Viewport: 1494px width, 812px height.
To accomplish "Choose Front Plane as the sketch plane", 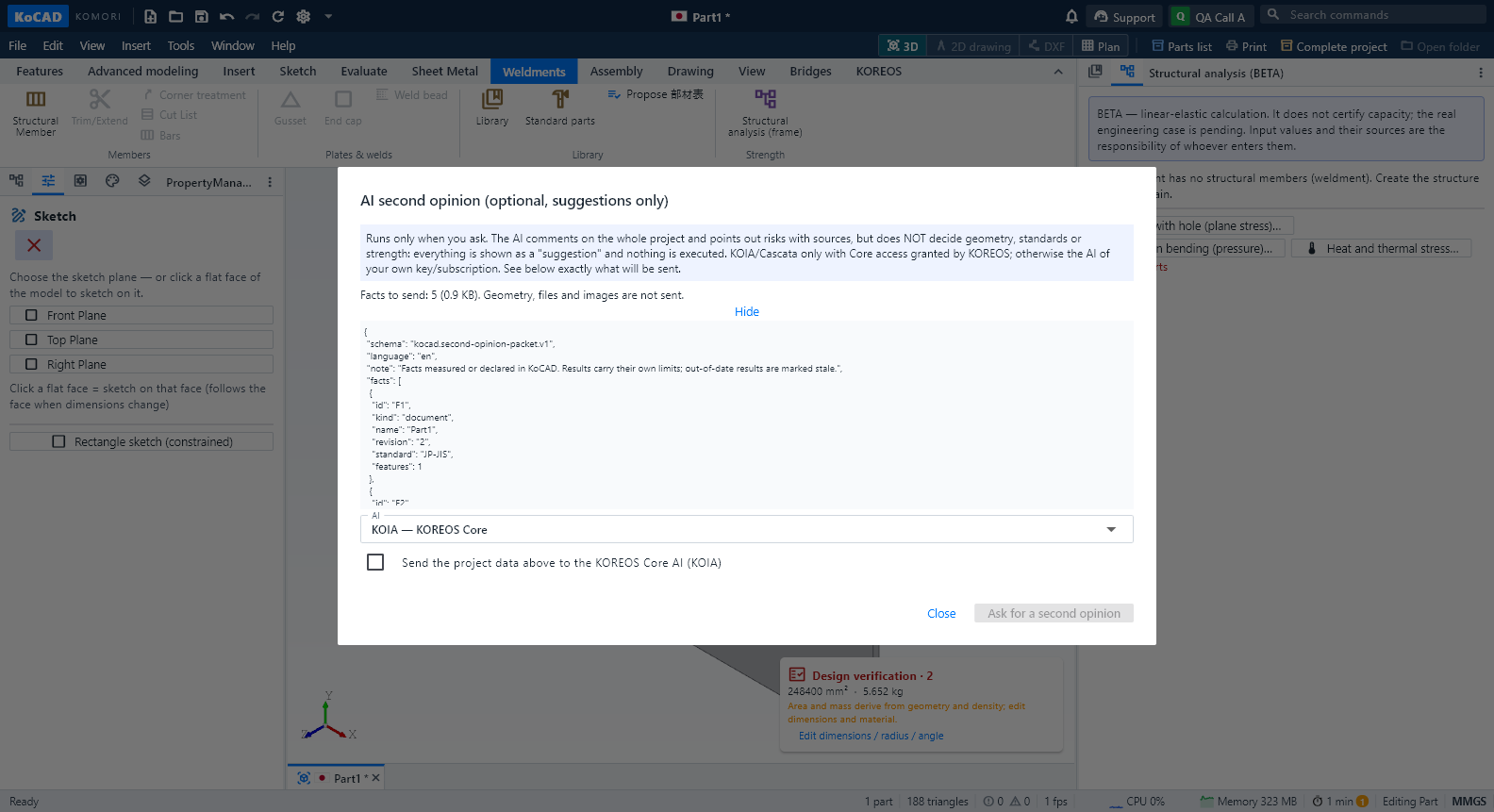I will coord(141,315).
